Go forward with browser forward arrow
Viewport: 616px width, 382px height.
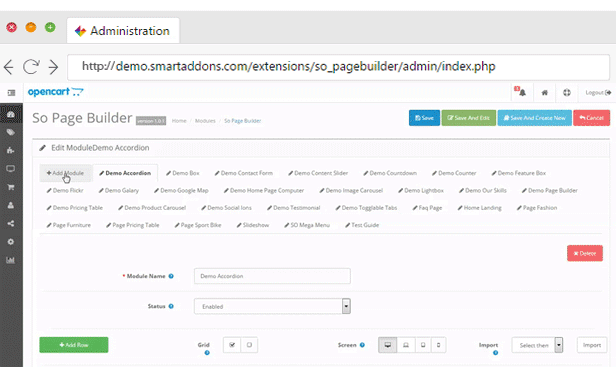click(53, 67)
